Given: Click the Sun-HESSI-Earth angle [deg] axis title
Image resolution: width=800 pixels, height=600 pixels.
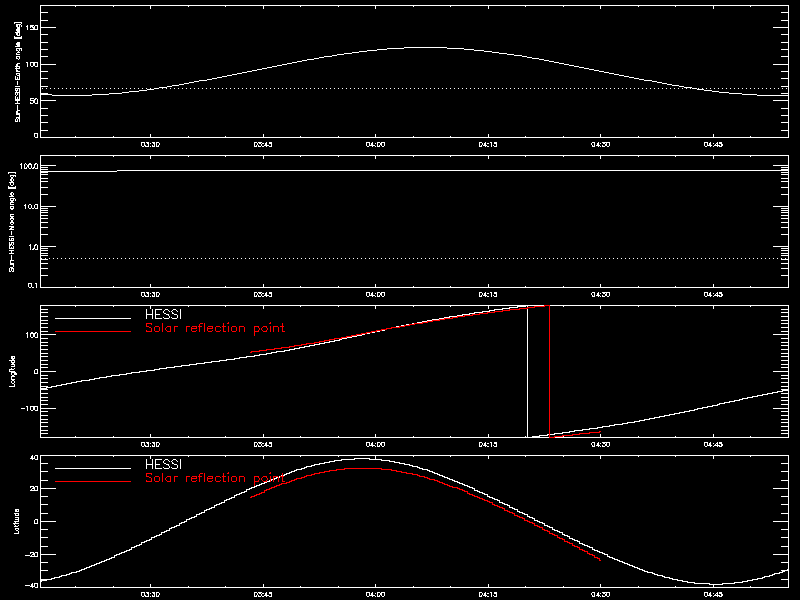Looking at the screenshot, I should click(18, 71).
